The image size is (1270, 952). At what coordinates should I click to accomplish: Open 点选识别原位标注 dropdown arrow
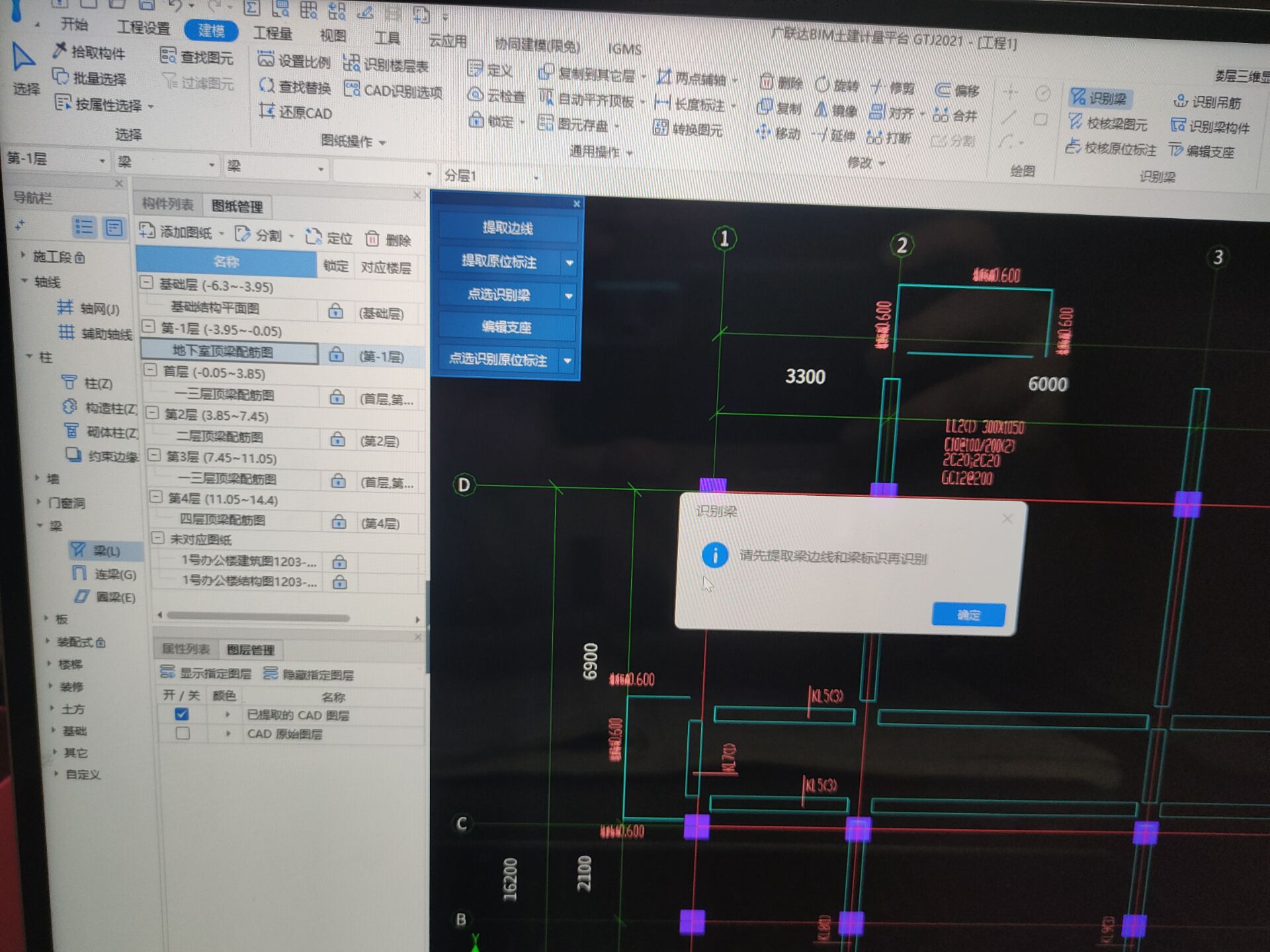[567, 361]
